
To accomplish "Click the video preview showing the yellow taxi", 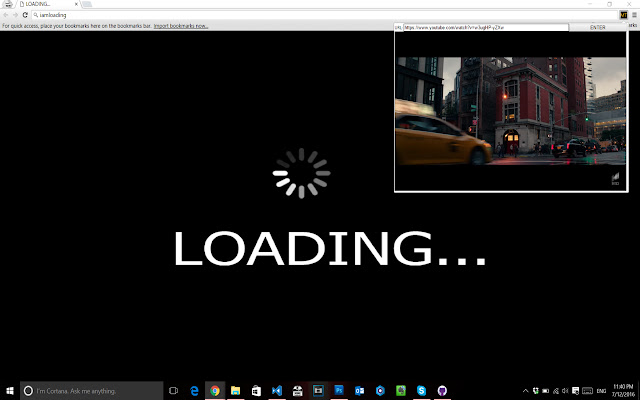I will [511, 111].
